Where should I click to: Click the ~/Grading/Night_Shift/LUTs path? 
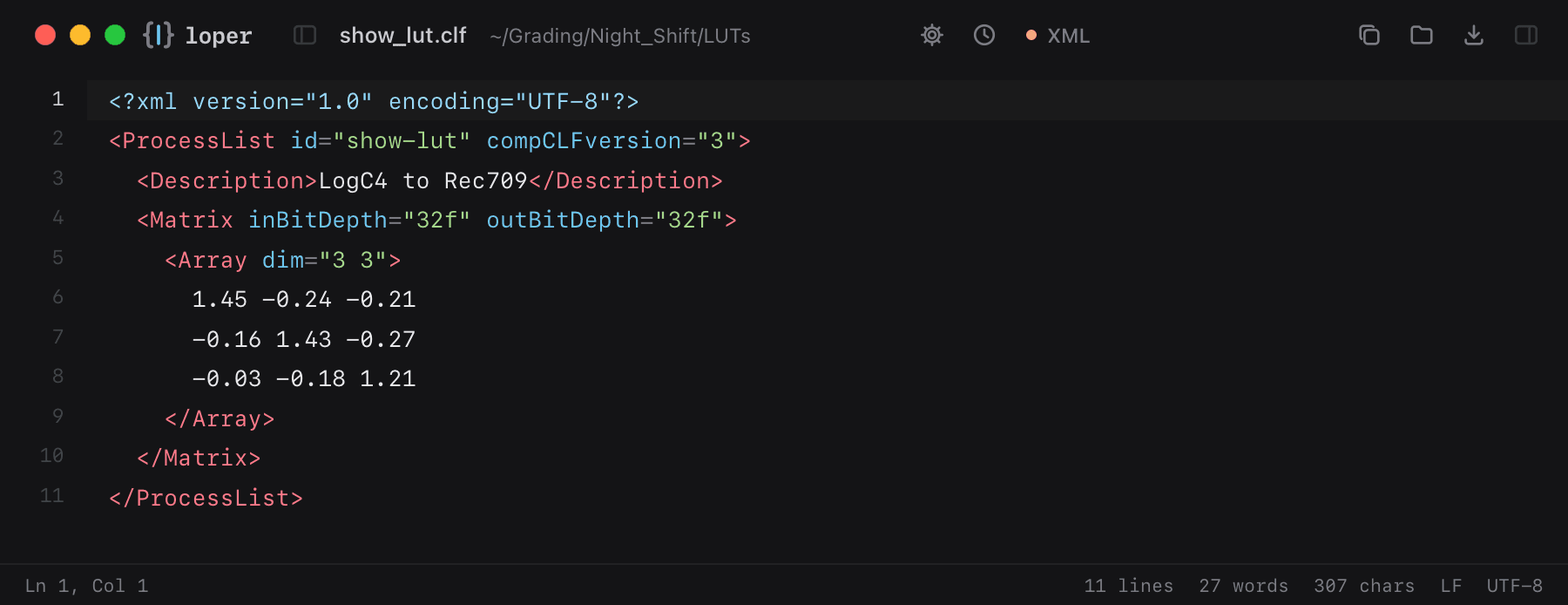click(619, 36)
